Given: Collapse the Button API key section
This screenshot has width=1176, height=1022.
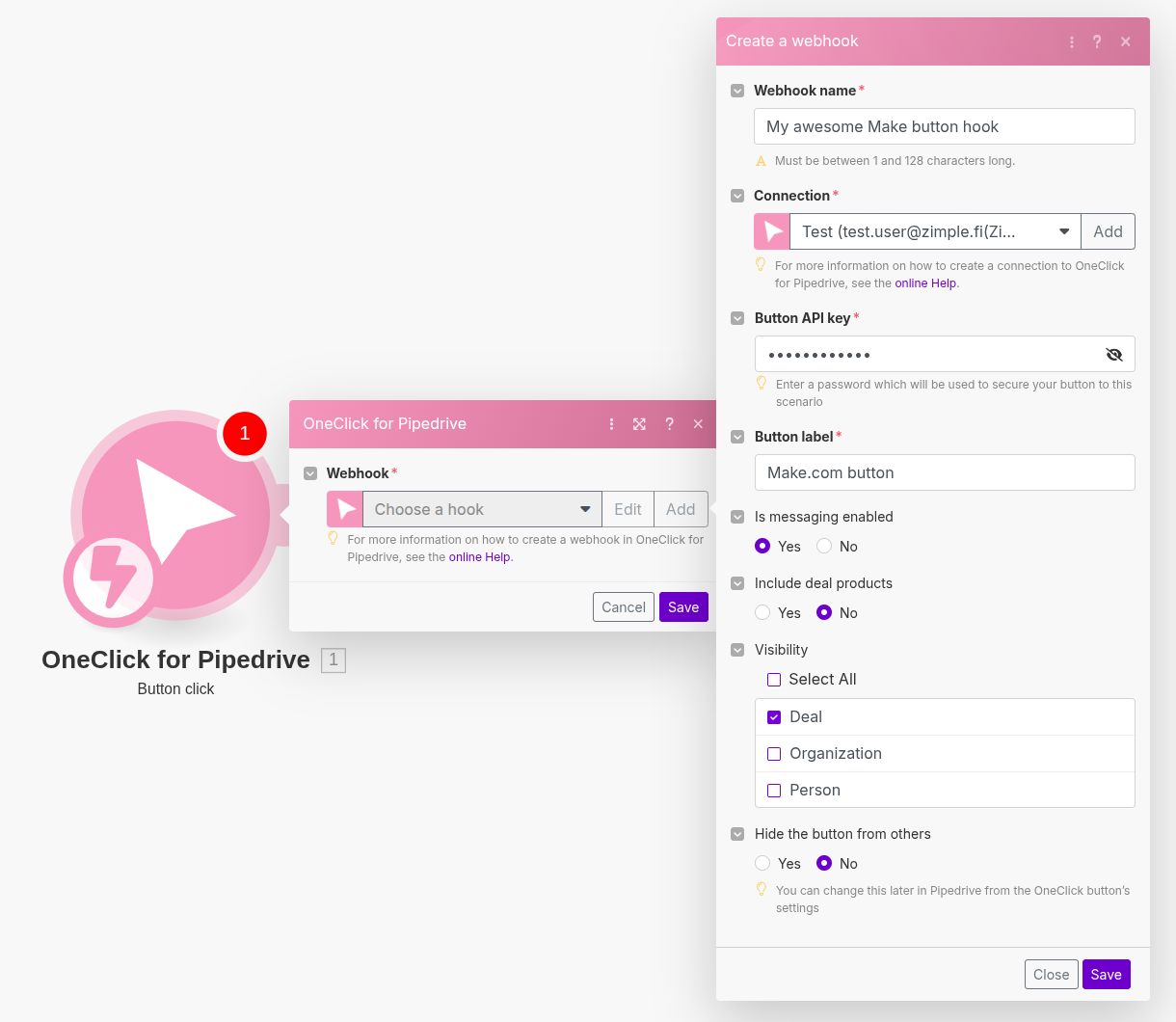Looking at the screenshot, I should tap(737, 318).
